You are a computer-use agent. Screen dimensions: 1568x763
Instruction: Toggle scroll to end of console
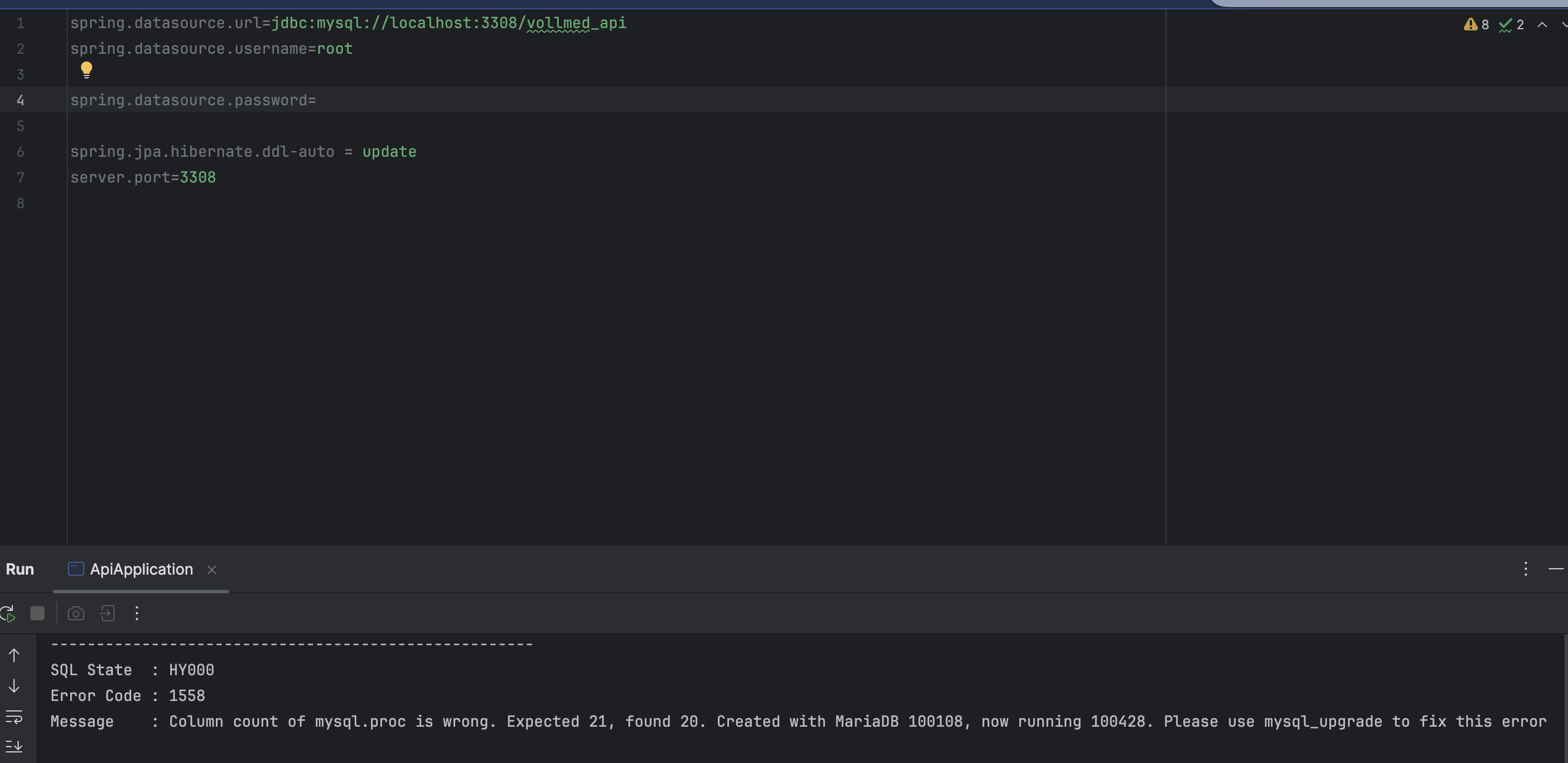(14, 746)
